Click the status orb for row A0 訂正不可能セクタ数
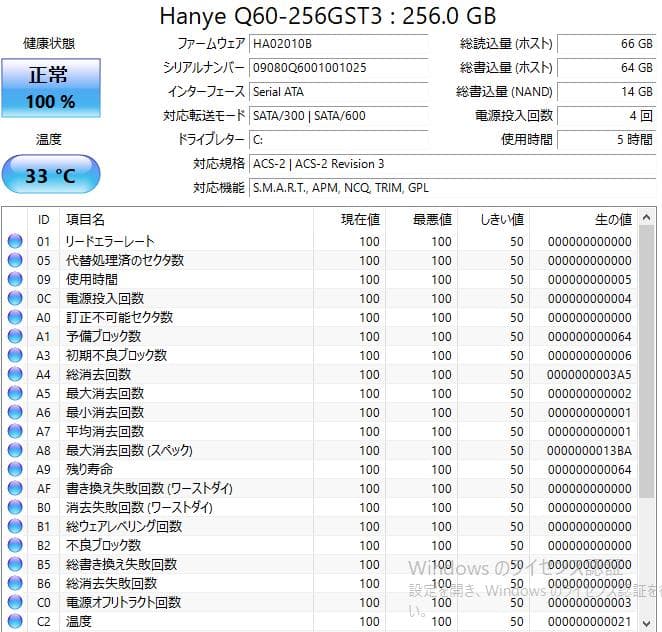This screenshot has width=662, height=632. pos(15,317)
